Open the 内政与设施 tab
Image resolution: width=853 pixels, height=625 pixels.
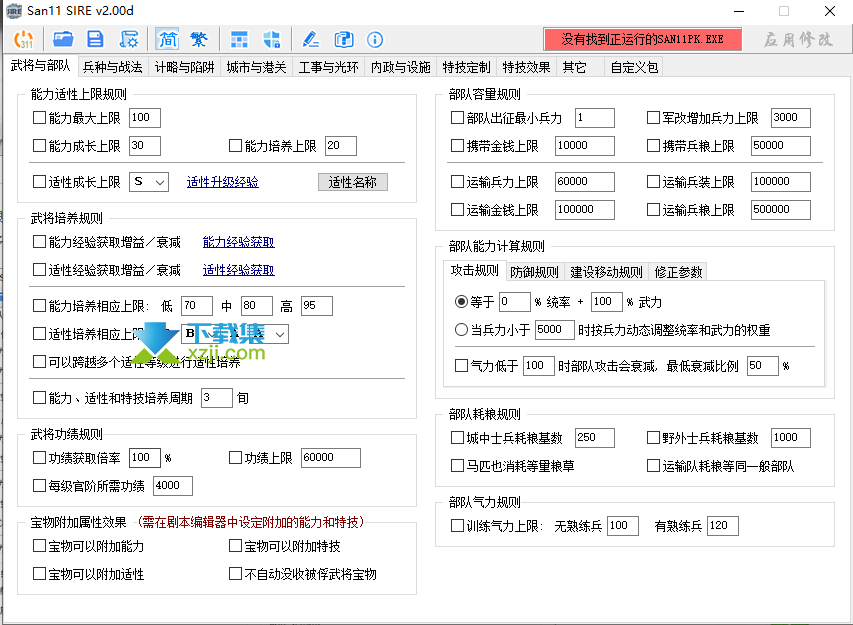pyautogui.click(x=400, y=67)
